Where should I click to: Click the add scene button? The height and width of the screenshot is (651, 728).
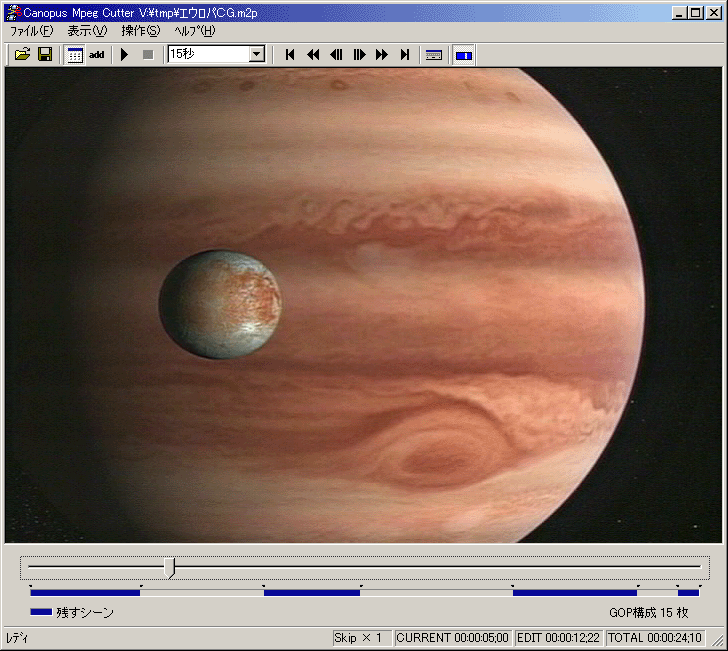(97, 55)
